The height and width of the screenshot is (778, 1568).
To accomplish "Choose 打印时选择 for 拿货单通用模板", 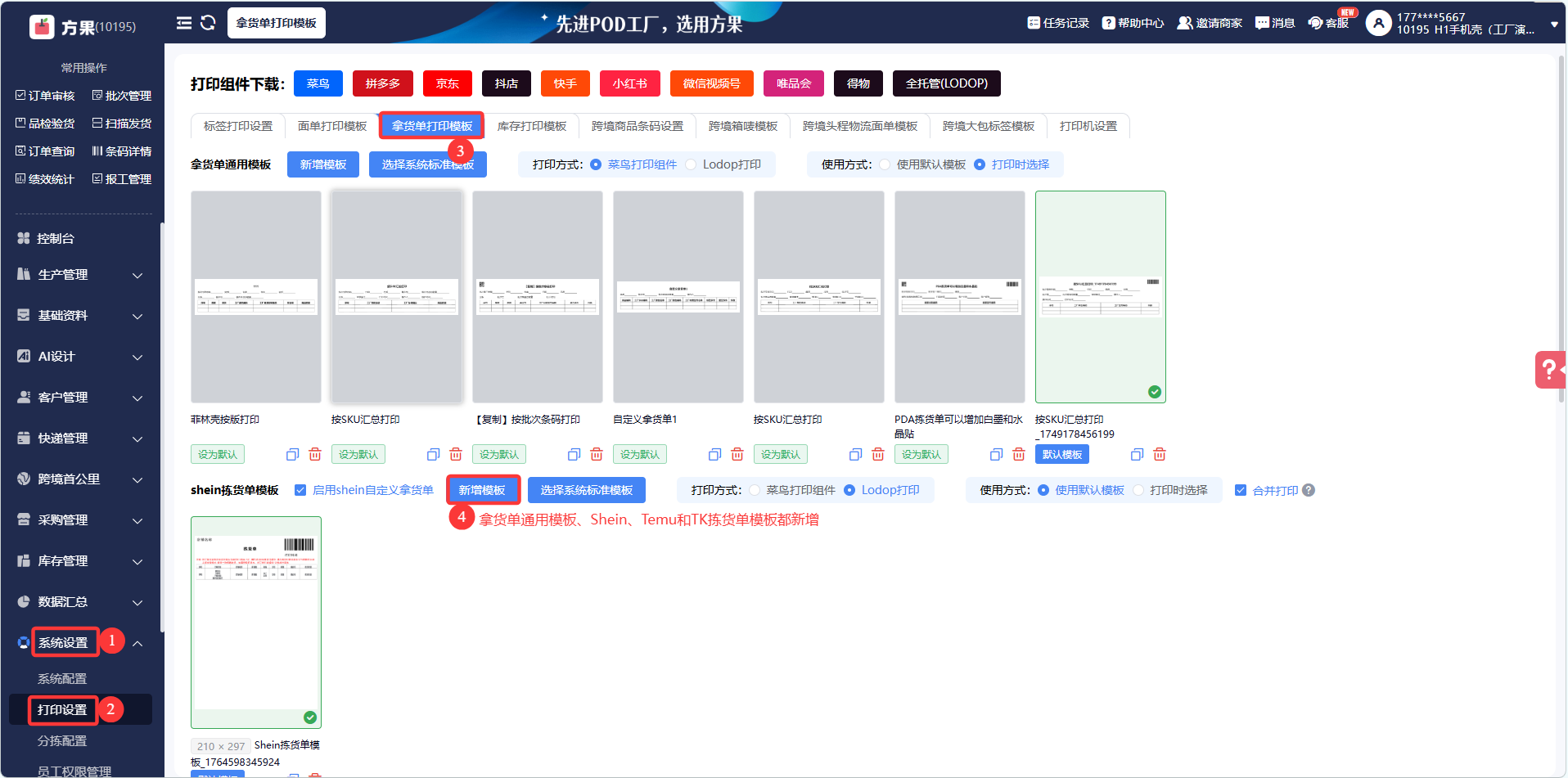I will coord(980,164).
